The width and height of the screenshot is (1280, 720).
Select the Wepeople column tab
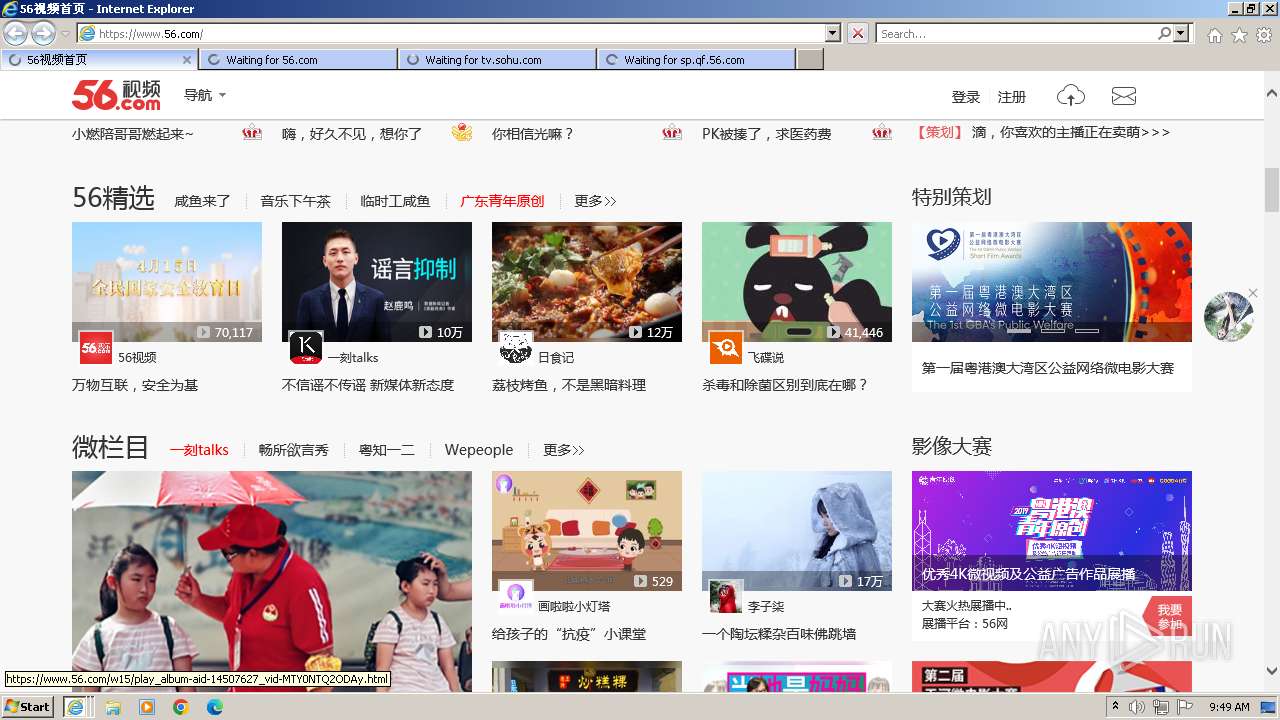479,450
